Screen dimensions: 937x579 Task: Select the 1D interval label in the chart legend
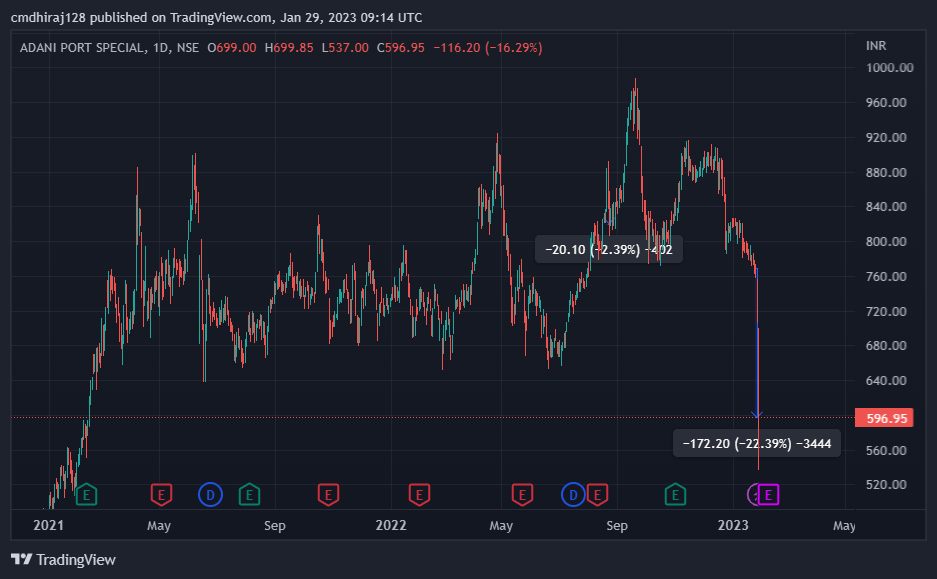pyautogui.click(x=161, y=48)
